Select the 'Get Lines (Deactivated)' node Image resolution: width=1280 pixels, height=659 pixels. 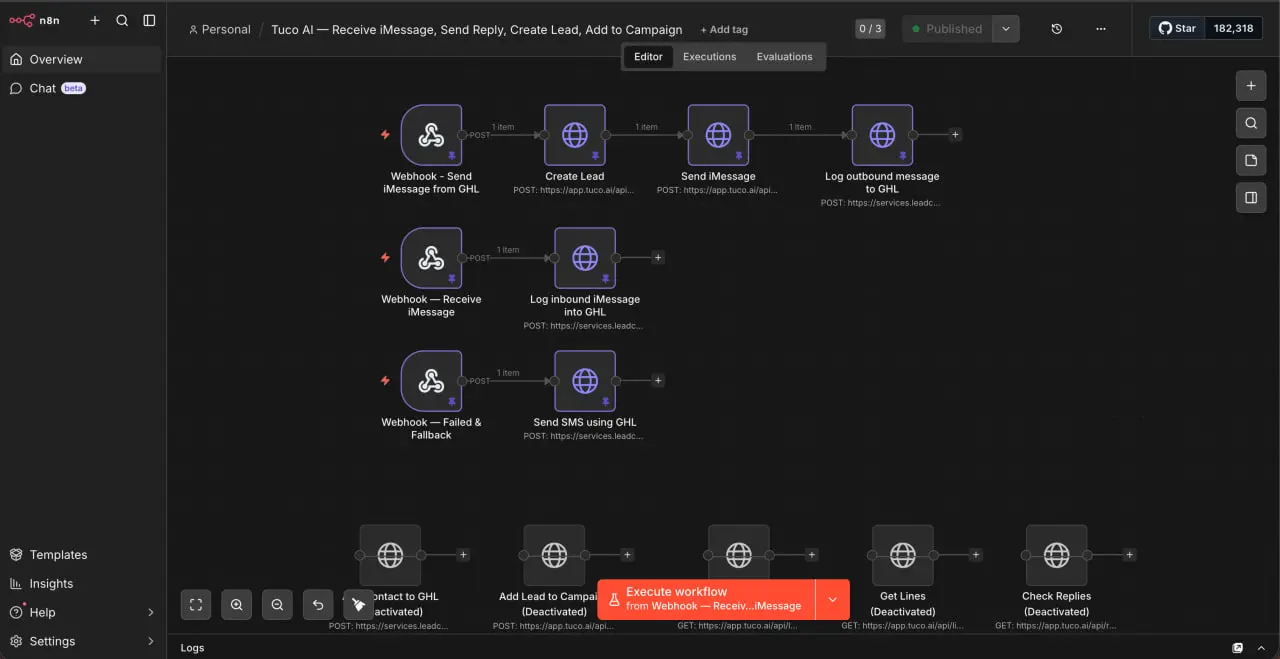click(x=903, y=555)
